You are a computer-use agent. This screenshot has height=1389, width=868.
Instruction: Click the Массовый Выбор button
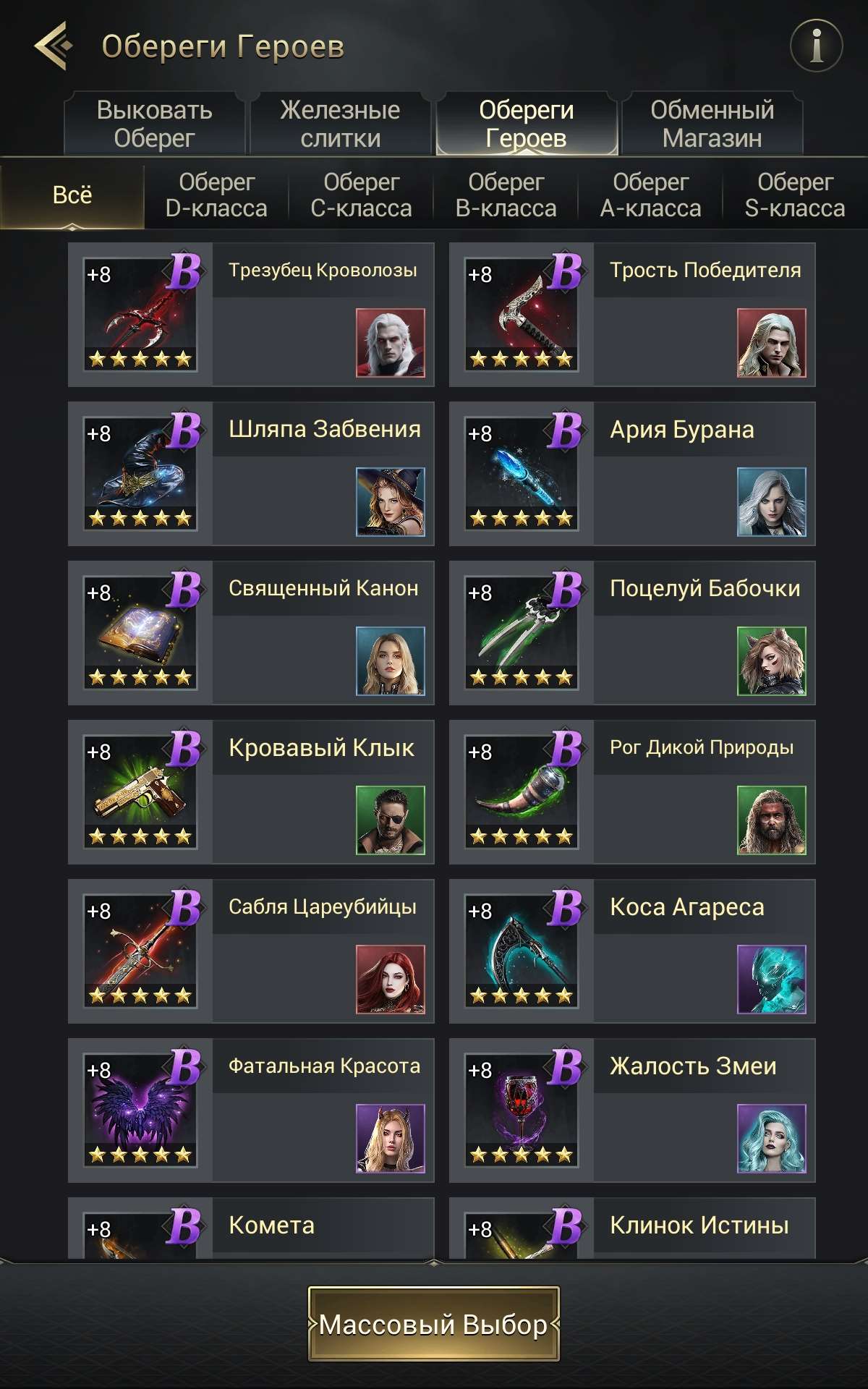pyautogui.click(x=434, y=1324)
